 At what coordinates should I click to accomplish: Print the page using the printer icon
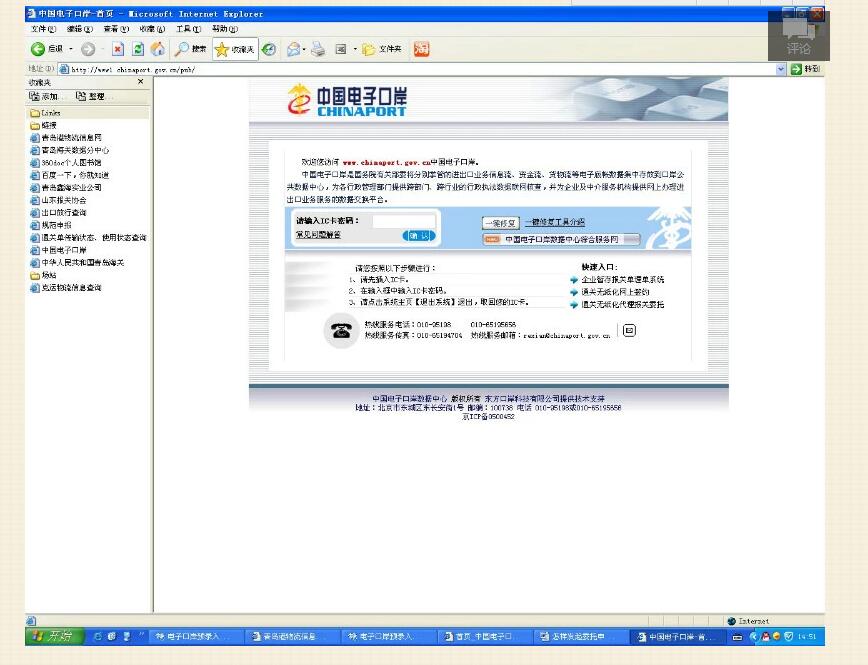click(x=318, y=49)
